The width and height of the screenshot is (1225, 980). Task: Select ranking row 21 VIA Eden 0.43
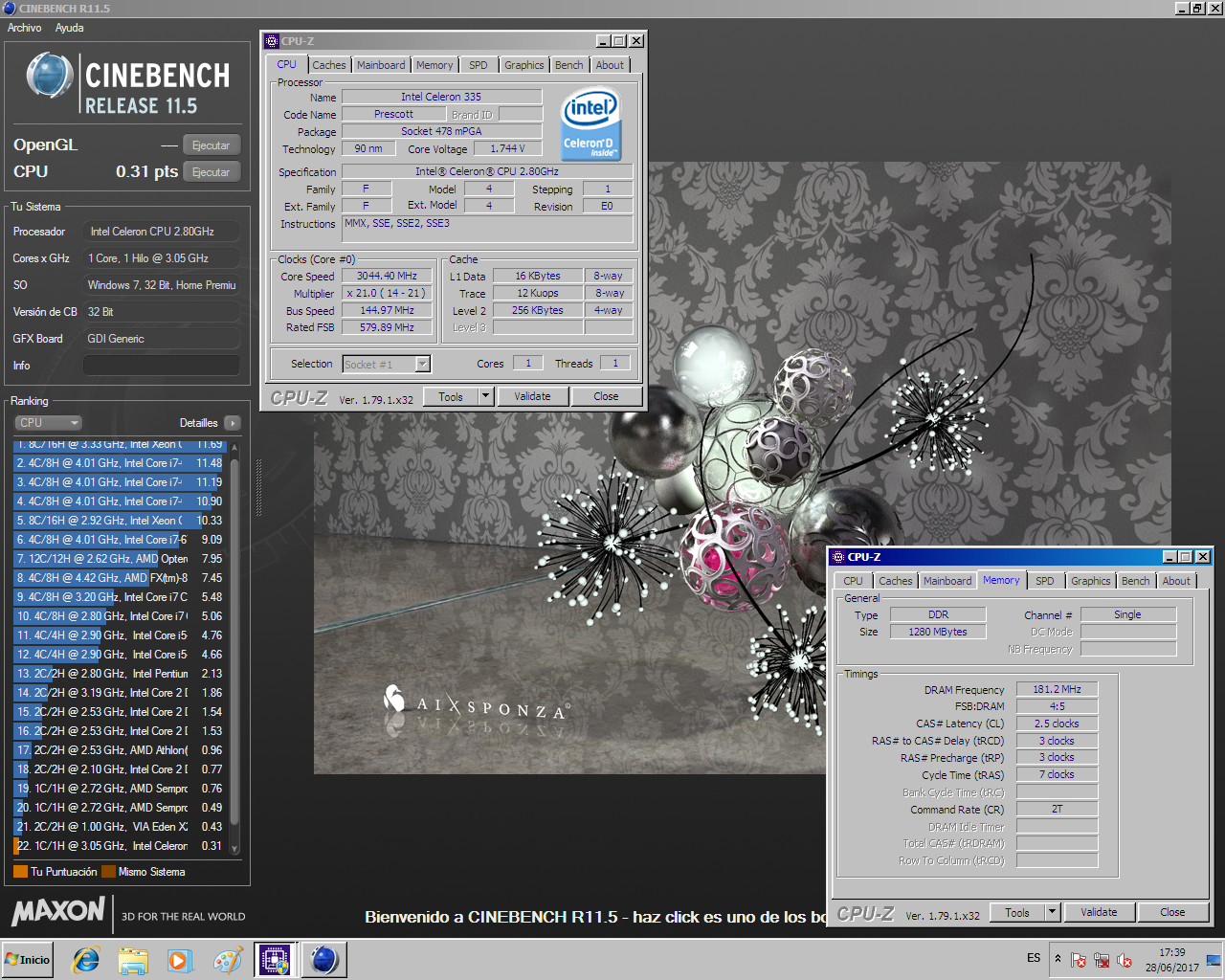(x=120, y=827)
